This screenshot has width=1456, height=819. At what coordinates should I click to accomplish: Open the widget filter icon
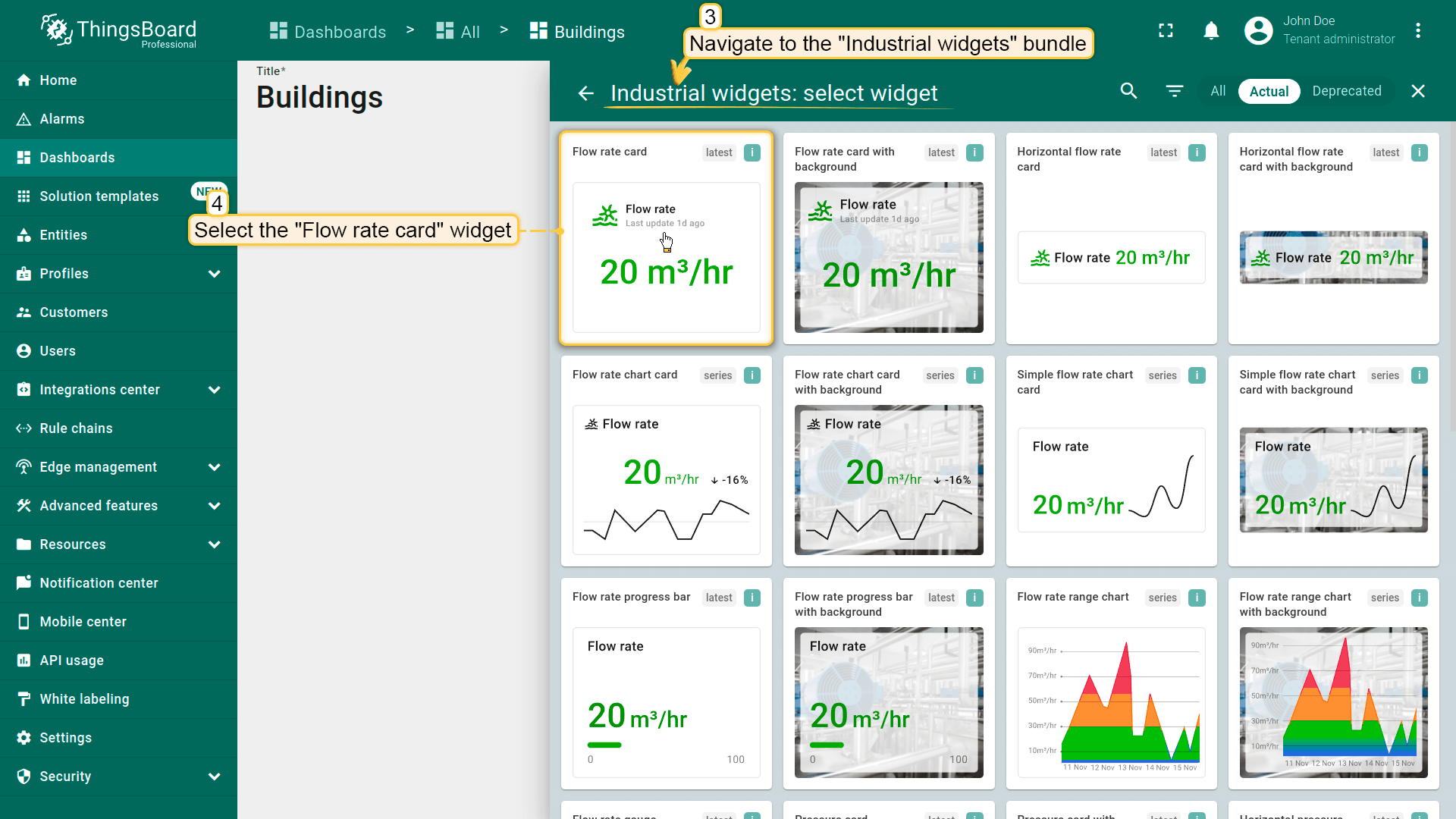[1174, 91]
